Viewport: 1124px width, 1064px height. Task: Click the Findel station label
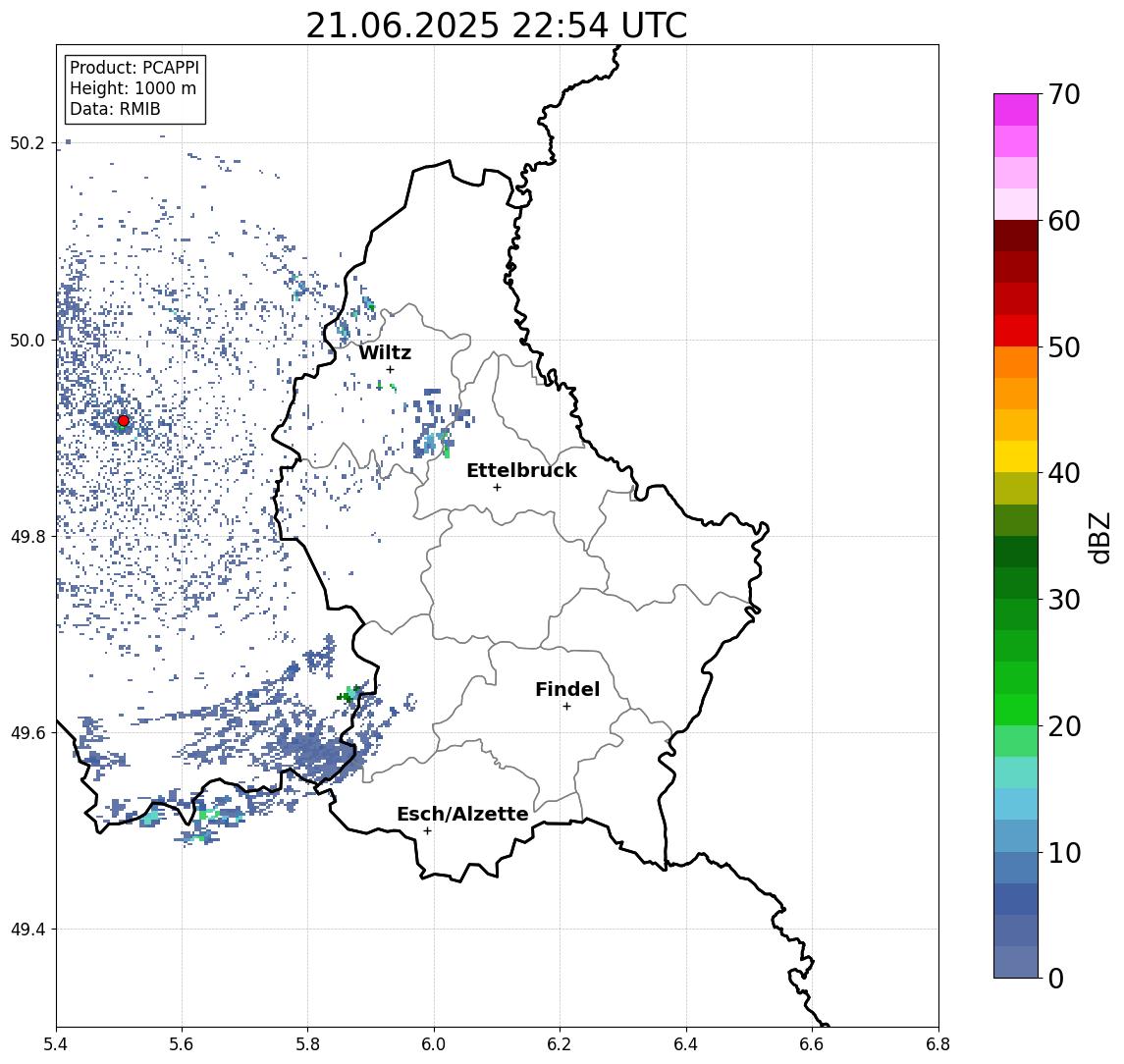pyautogui.click(x=567, y=689)
